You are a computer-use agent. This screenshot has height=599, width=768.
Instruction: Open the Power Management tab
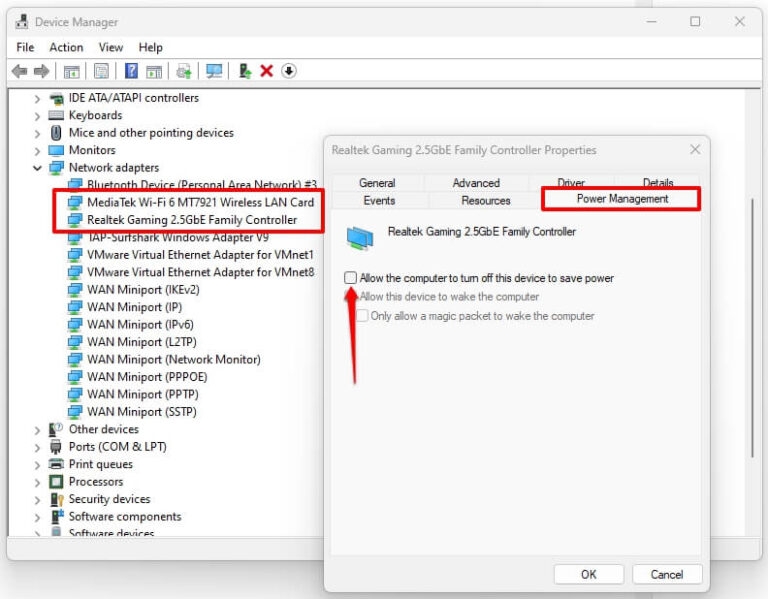point(622,200)
